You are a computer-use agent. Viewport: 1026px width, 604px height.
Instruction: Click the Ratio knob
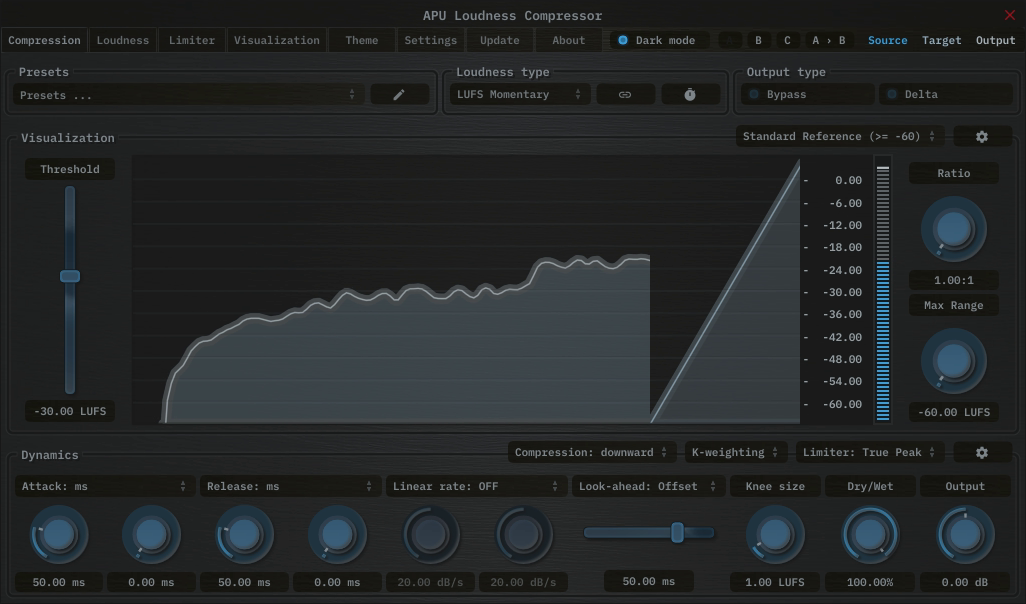[953, 228]
